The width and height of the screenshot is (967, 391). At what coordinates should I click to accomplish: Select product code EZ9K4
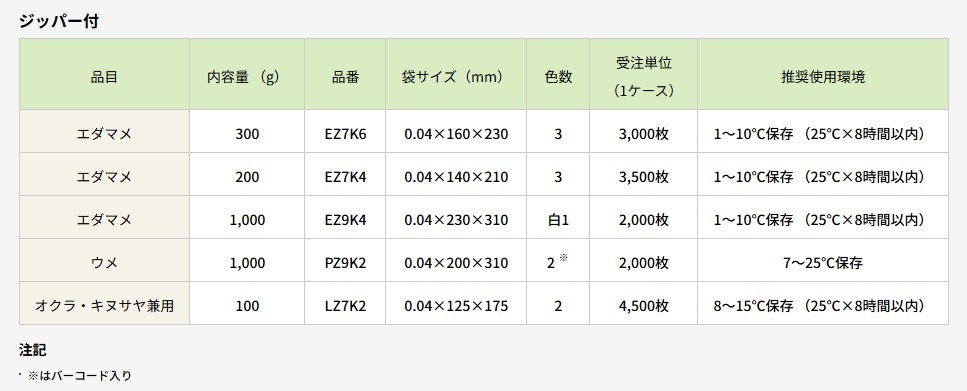(345, 220)
